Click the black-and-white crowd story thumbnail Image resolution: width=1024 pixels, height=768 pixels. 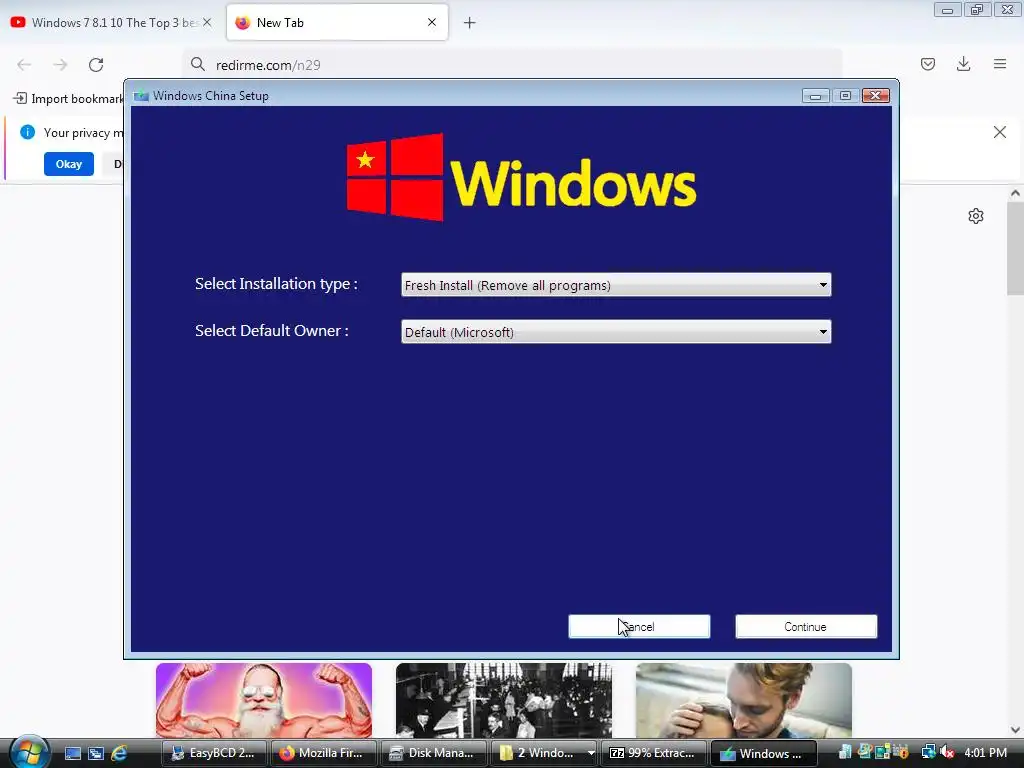[x=504, y=700]
